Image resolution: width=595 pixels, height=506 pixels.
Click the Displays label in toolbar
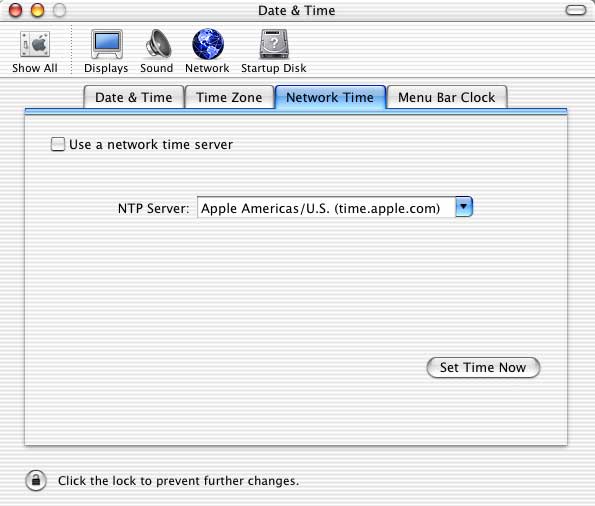coord(106,68)
